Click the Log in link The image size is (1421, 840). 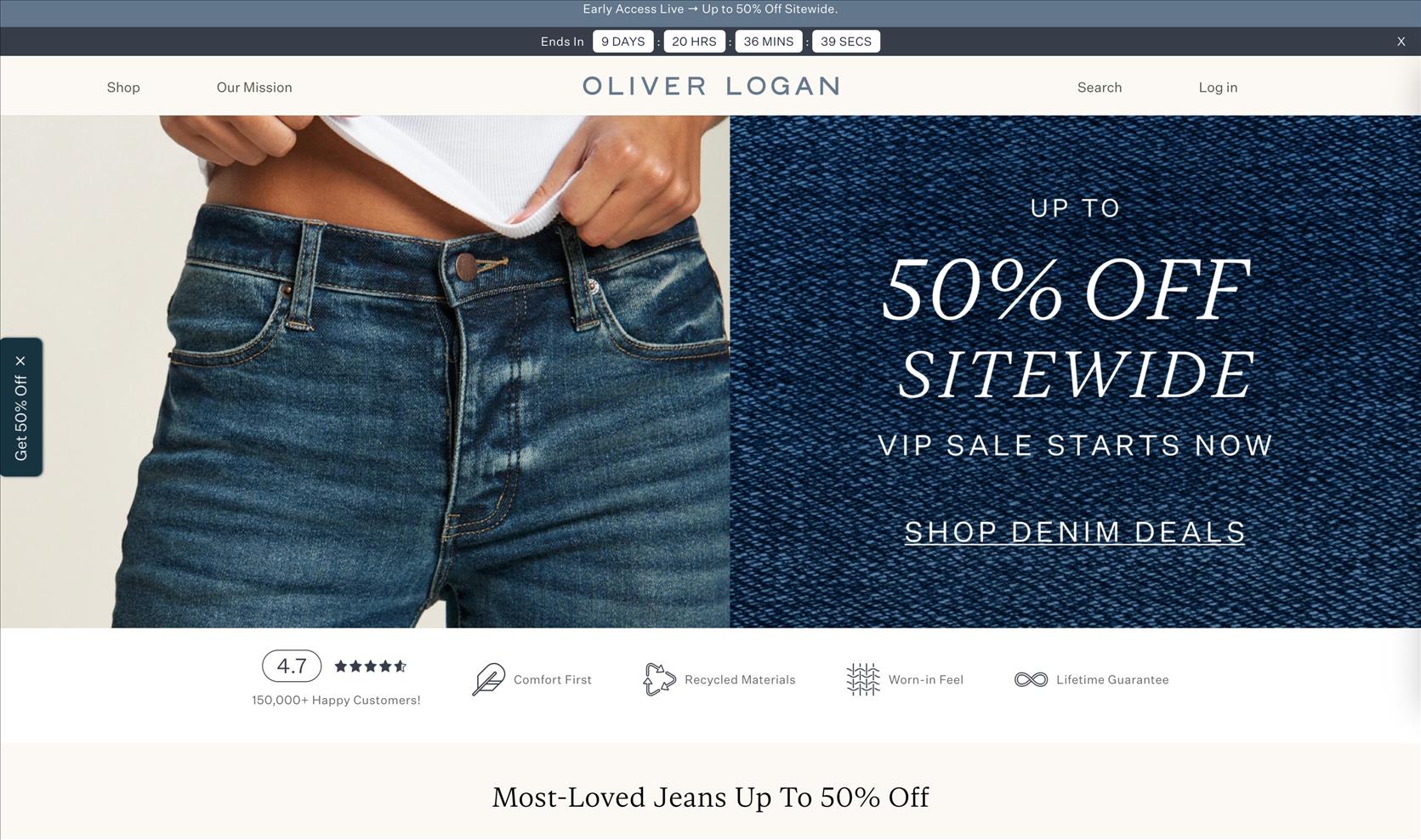[1218, 88]
